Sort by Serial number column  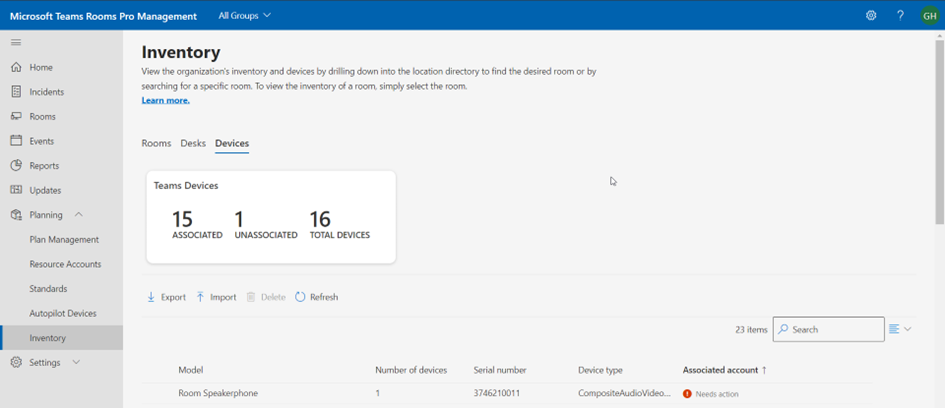coord(500,370)
